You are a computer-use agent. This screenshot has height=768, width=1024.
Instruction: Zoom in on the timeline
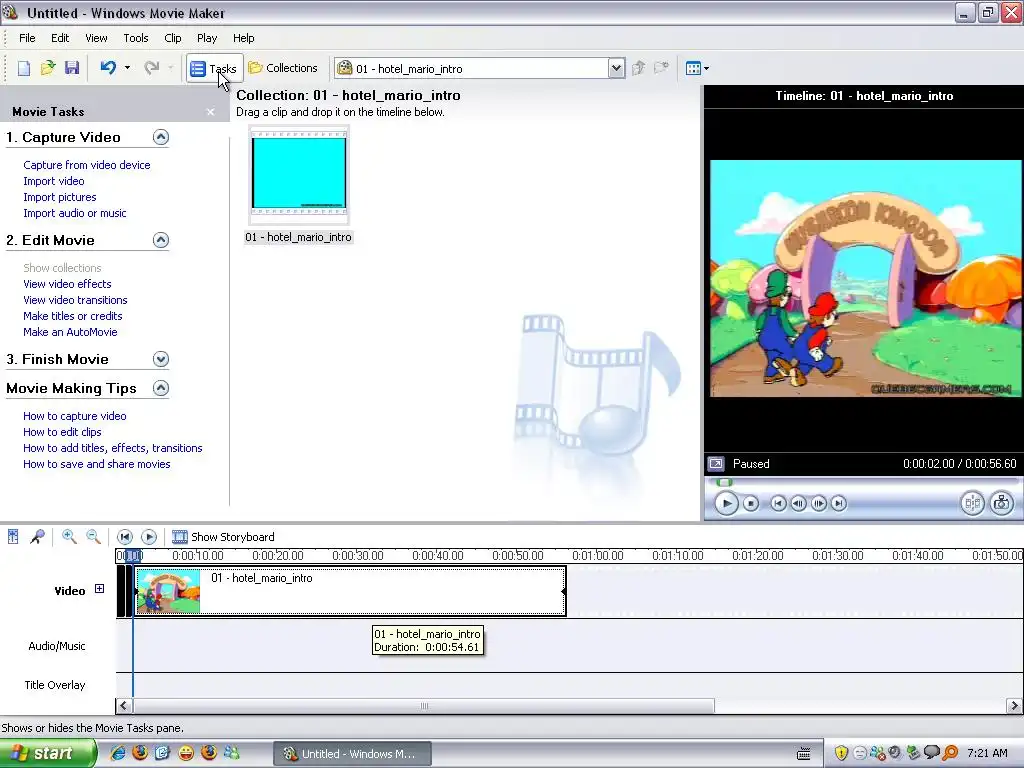69,537
